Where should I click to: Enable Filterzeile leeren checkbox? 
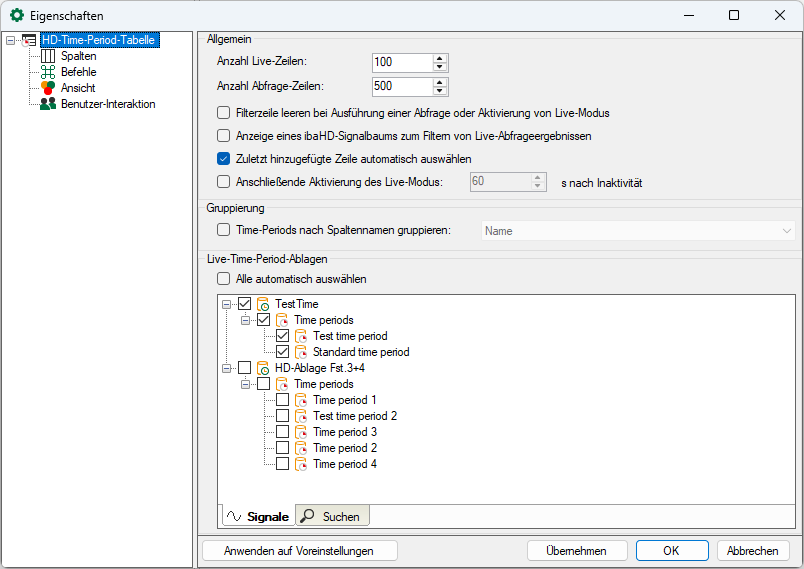click(224, 113)
